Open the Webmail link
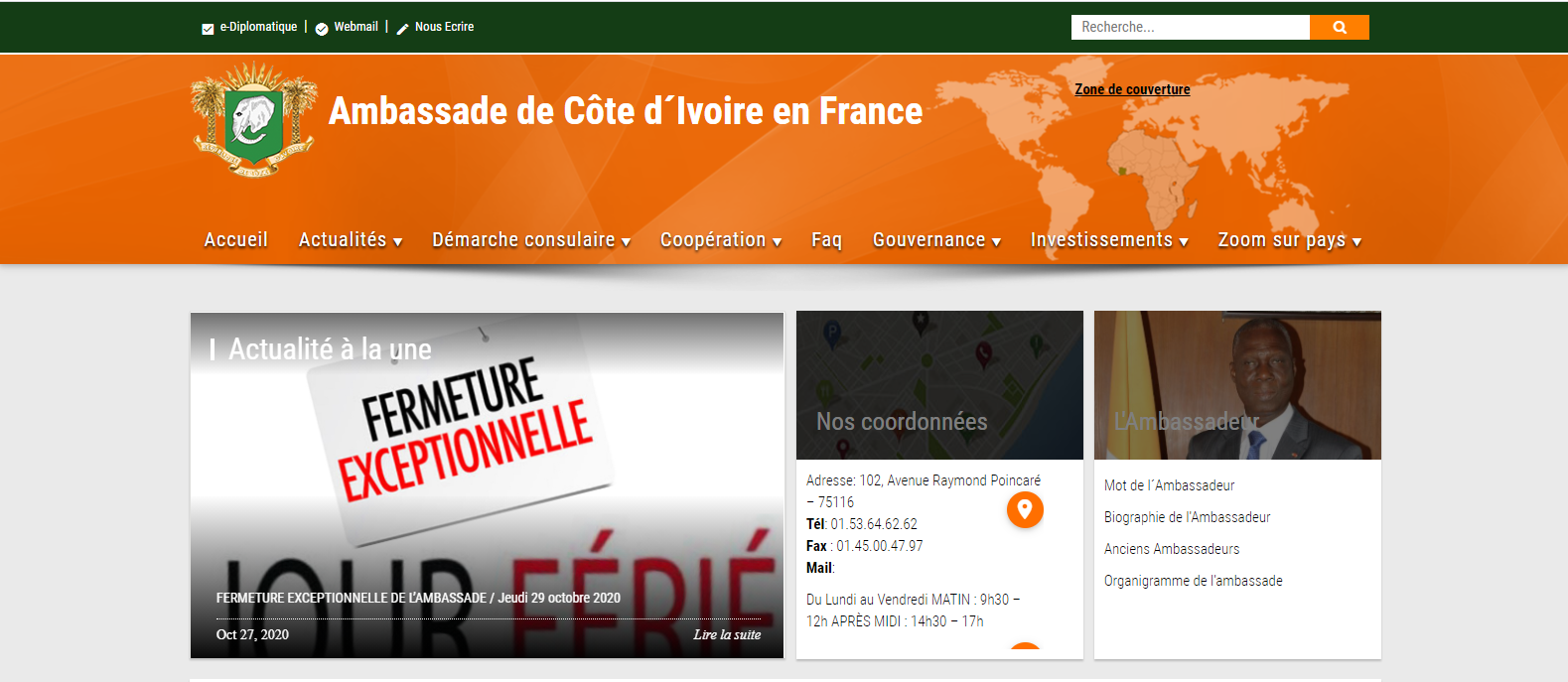Image resolution: width=1568 pixels, height=682 pixels. click(356, 27)
